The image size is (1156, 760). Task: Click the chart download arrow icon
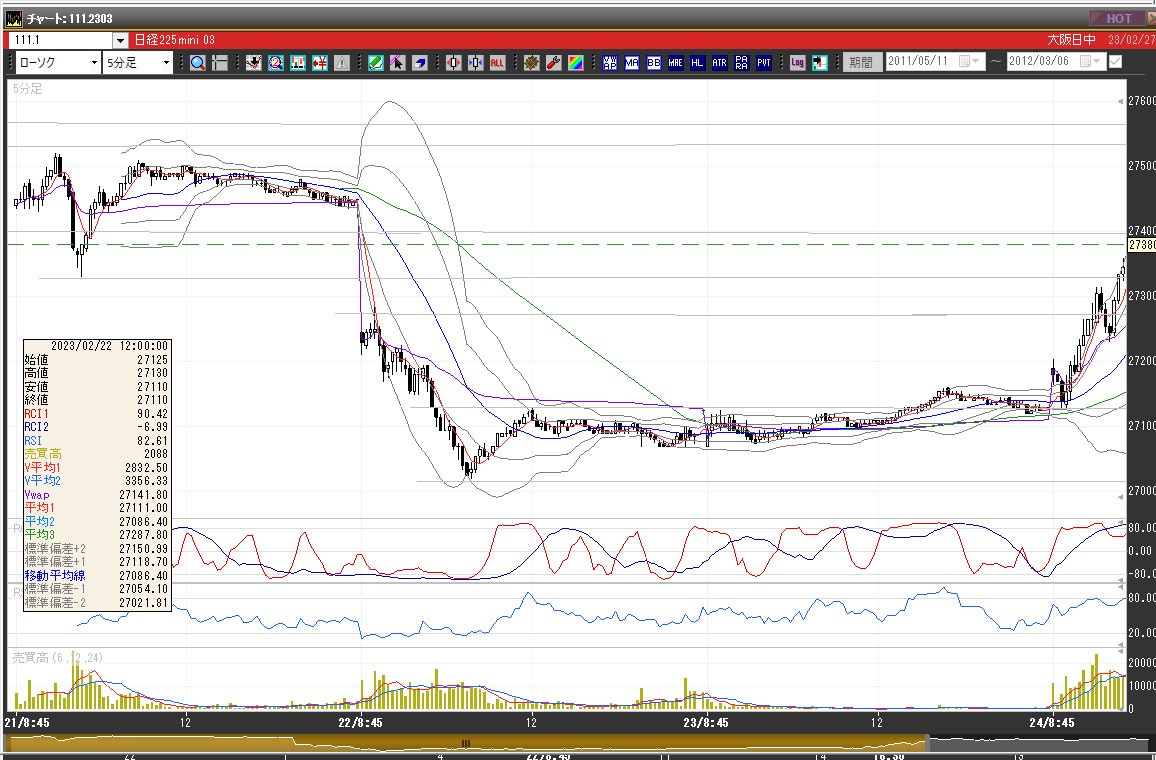(x=254, y=63)
